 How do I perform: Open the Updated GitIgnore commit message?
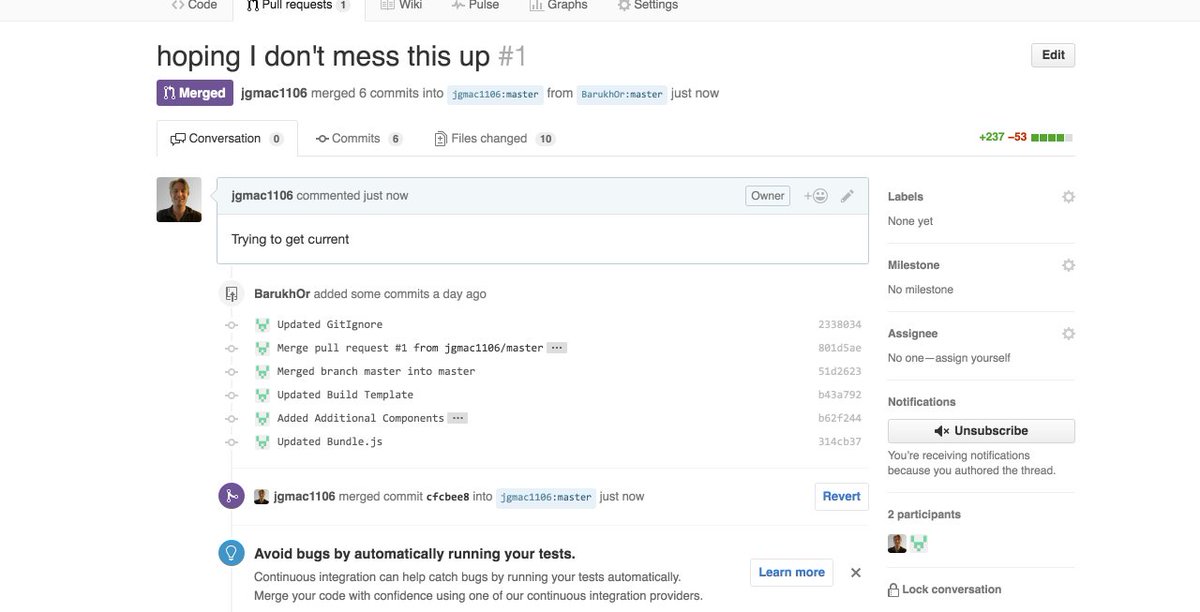330,325
